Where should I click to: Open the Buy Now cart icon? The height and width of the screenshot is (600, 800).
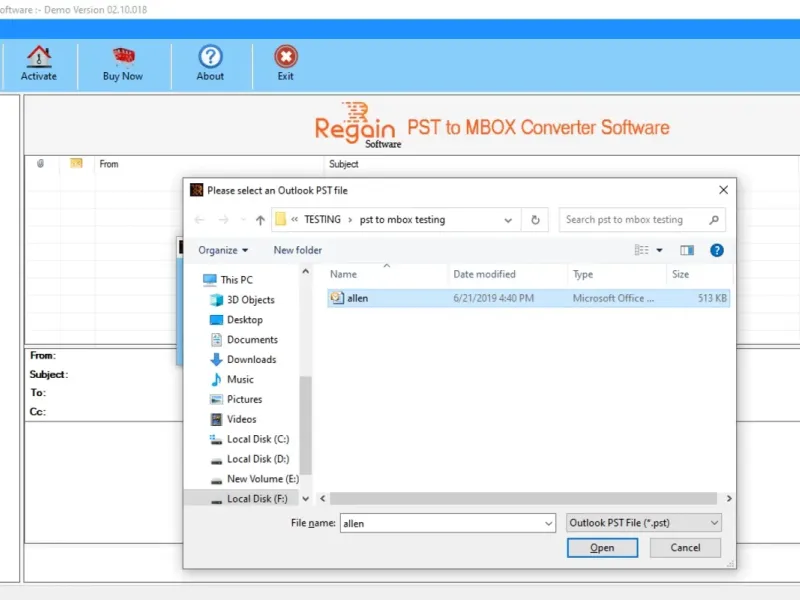(x=123, y=56)
